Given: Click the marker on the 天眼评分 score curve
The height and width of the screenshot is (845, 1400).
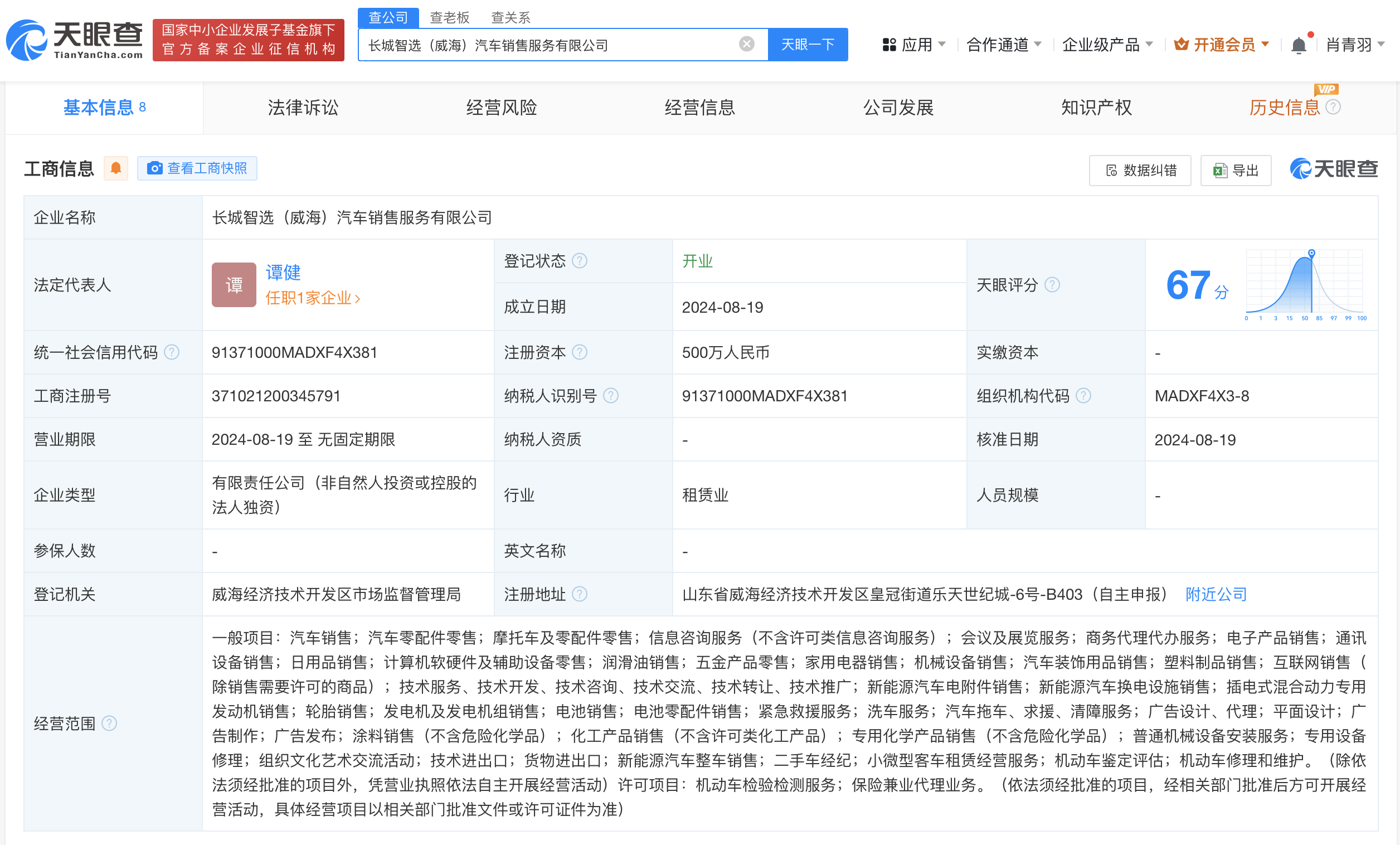Looking at the screenshot, I should [1312, 254].
